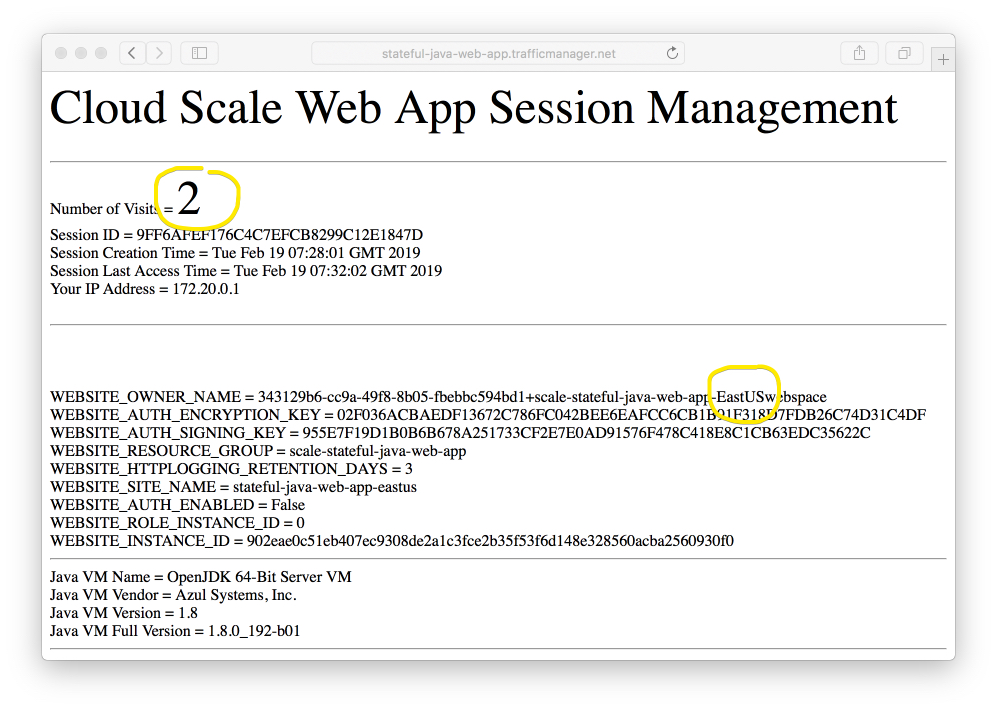This screenshot has width=997, height=710.
Task: Click the Java VM Name OpenJDK line
Action: click(201, 577)
